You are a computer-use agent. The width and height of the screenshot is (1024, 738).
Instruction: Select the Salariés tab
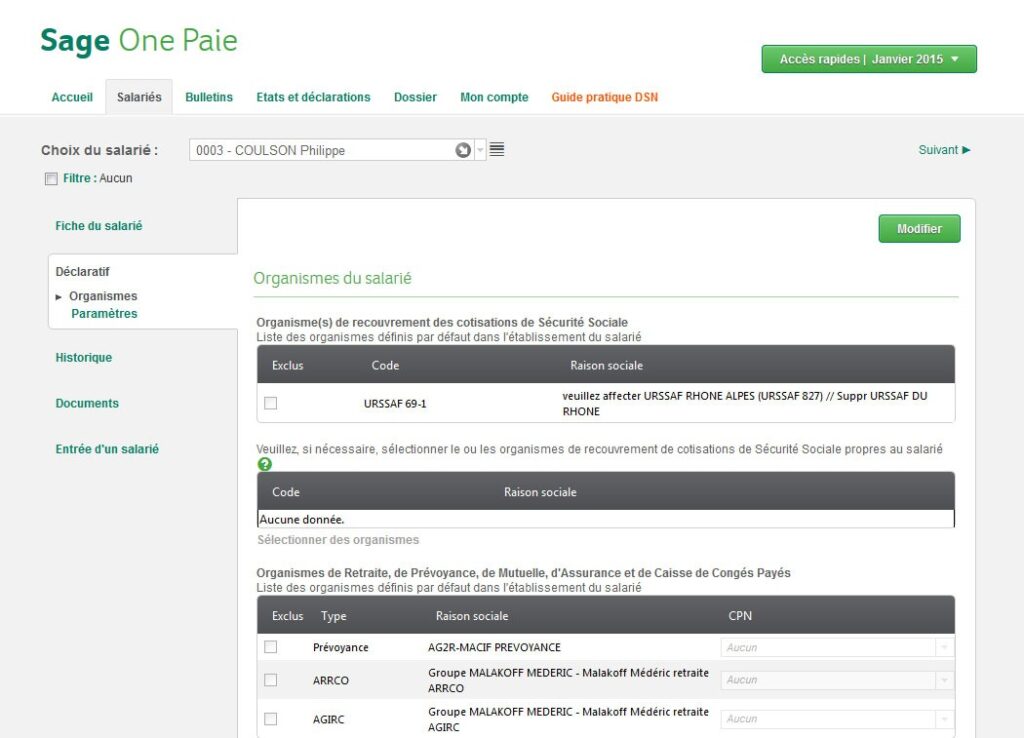139,97
